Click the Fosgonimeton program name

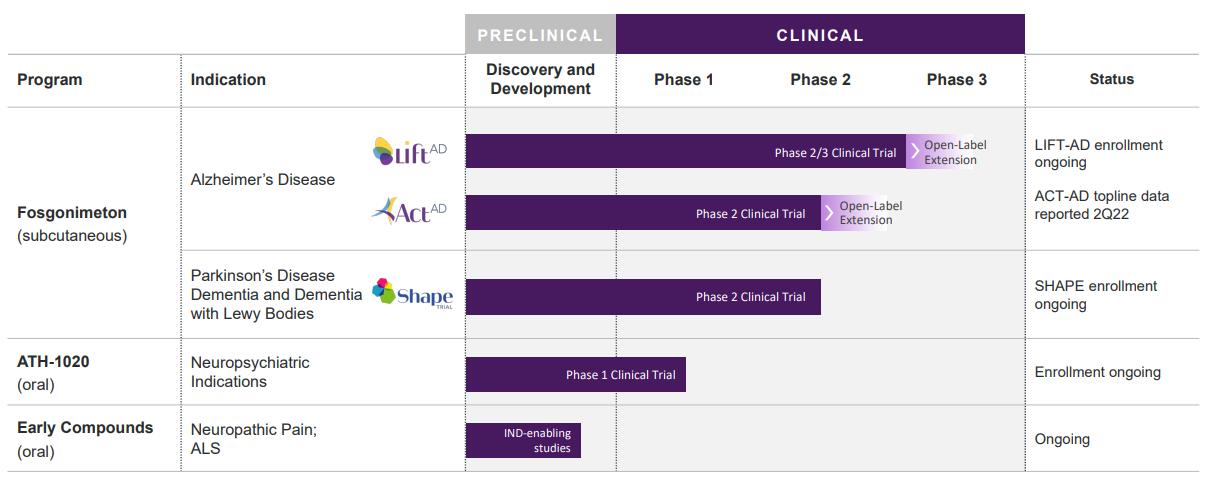tap(72, 213)
